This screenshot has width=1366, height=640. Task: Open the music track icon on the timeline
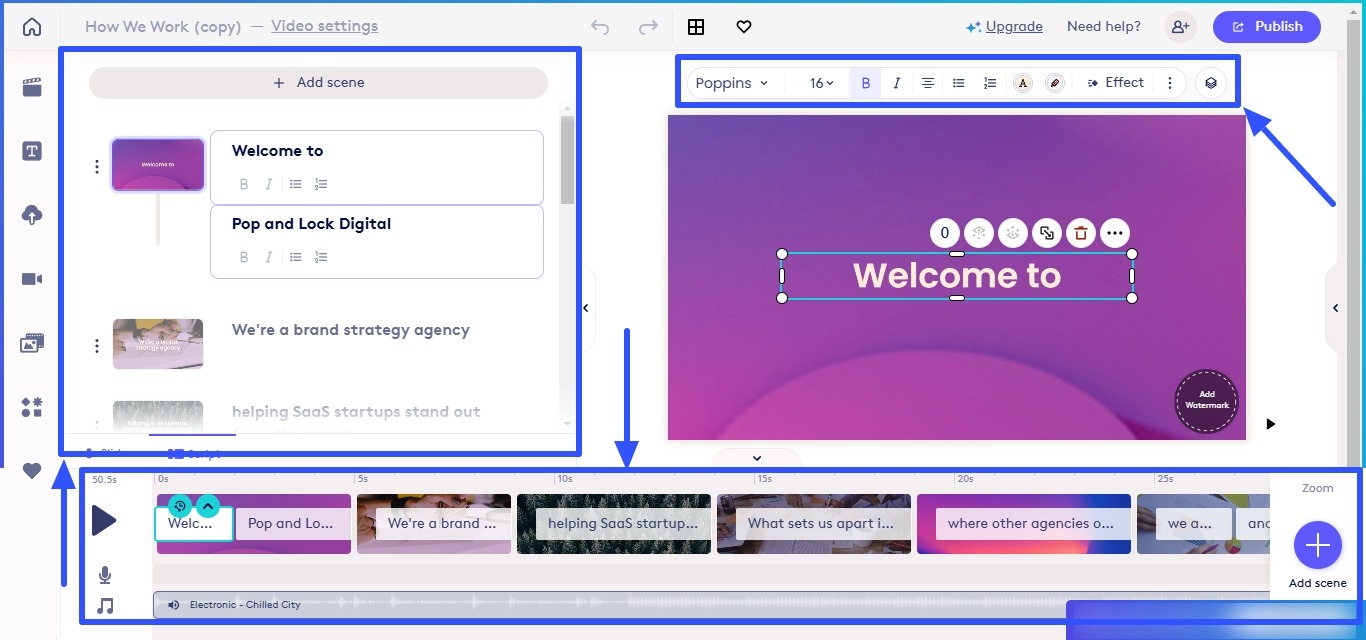point(106,605)
